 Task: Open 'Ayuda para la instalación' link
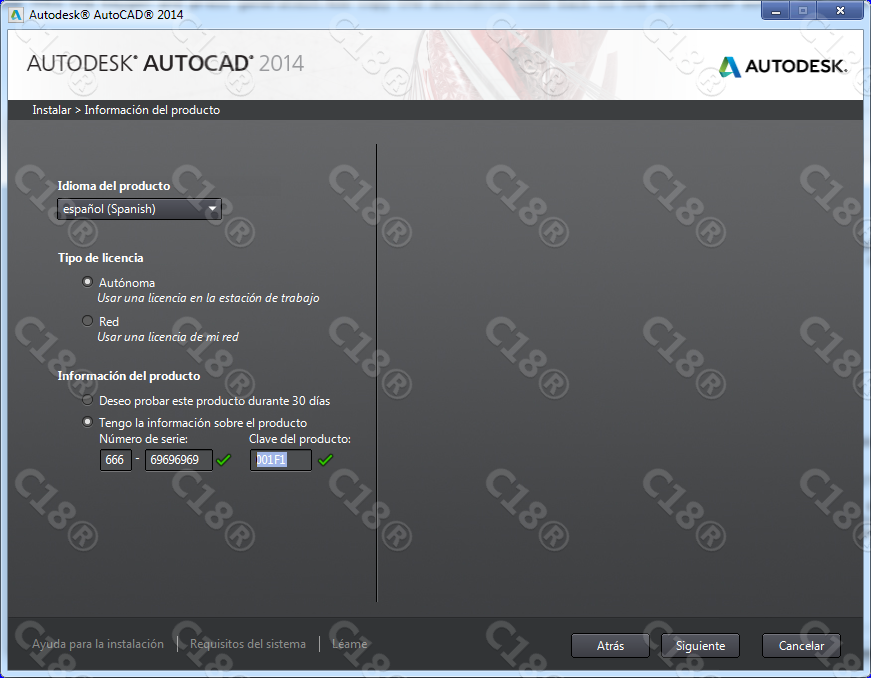click(x=98, y=644)
